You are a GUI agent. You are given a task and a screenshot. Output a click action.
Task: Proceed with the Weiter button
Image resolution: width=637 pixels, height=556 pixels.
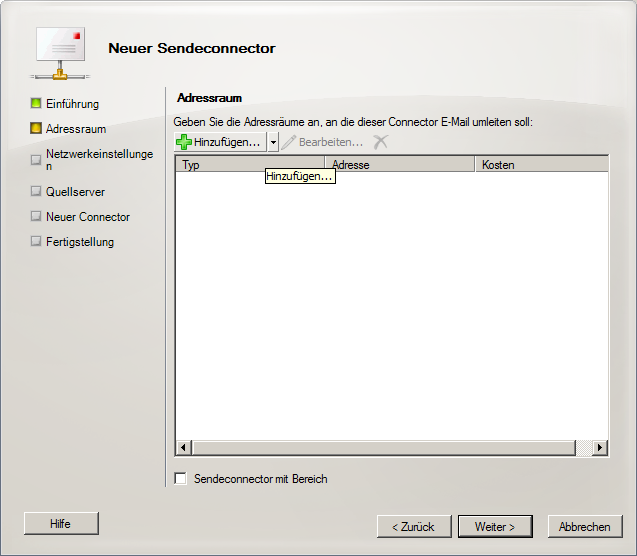[495, 527]
